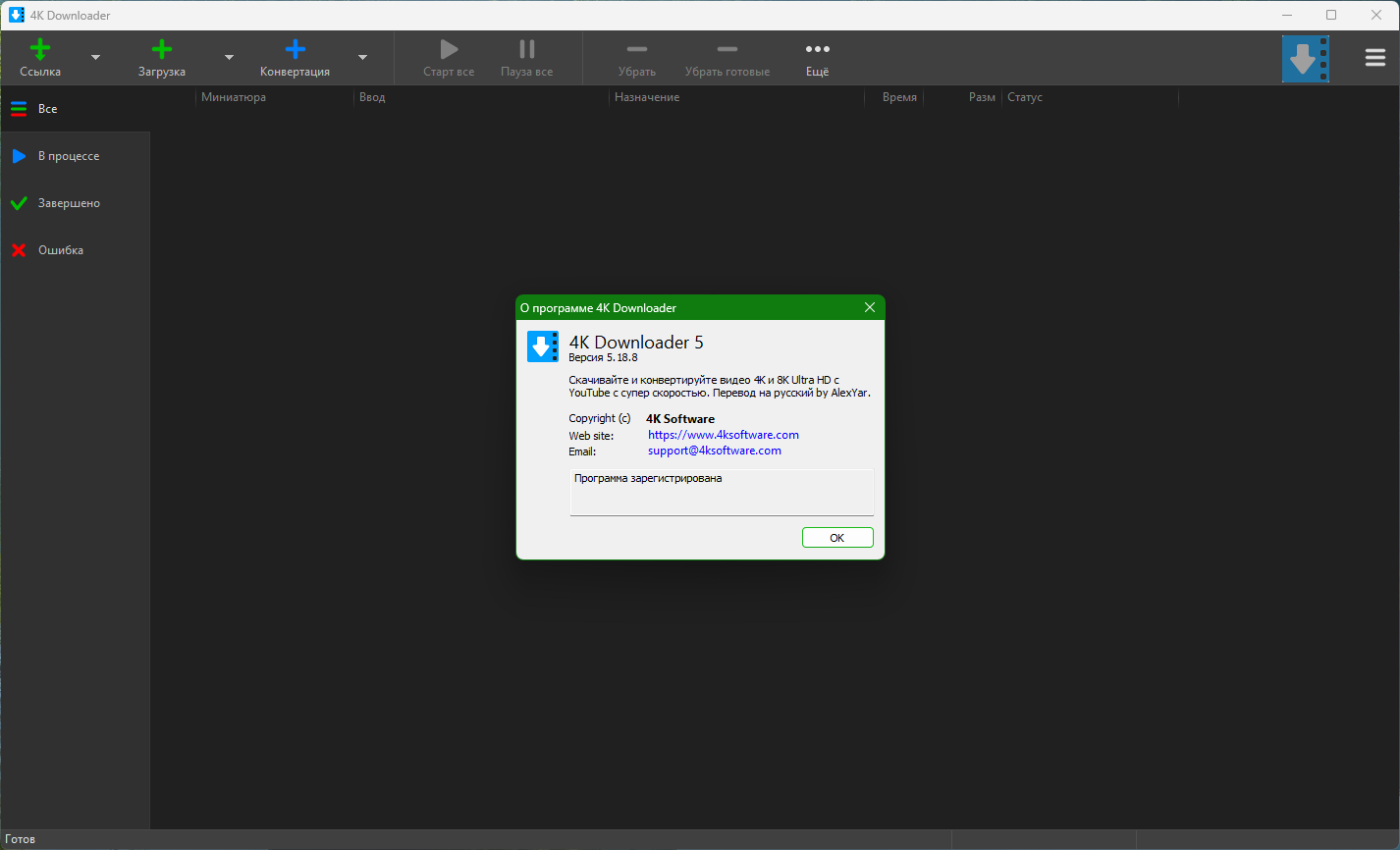Click the Убрать minus icon
Viewport: 1400px width, 850px height.
point(637,50)
